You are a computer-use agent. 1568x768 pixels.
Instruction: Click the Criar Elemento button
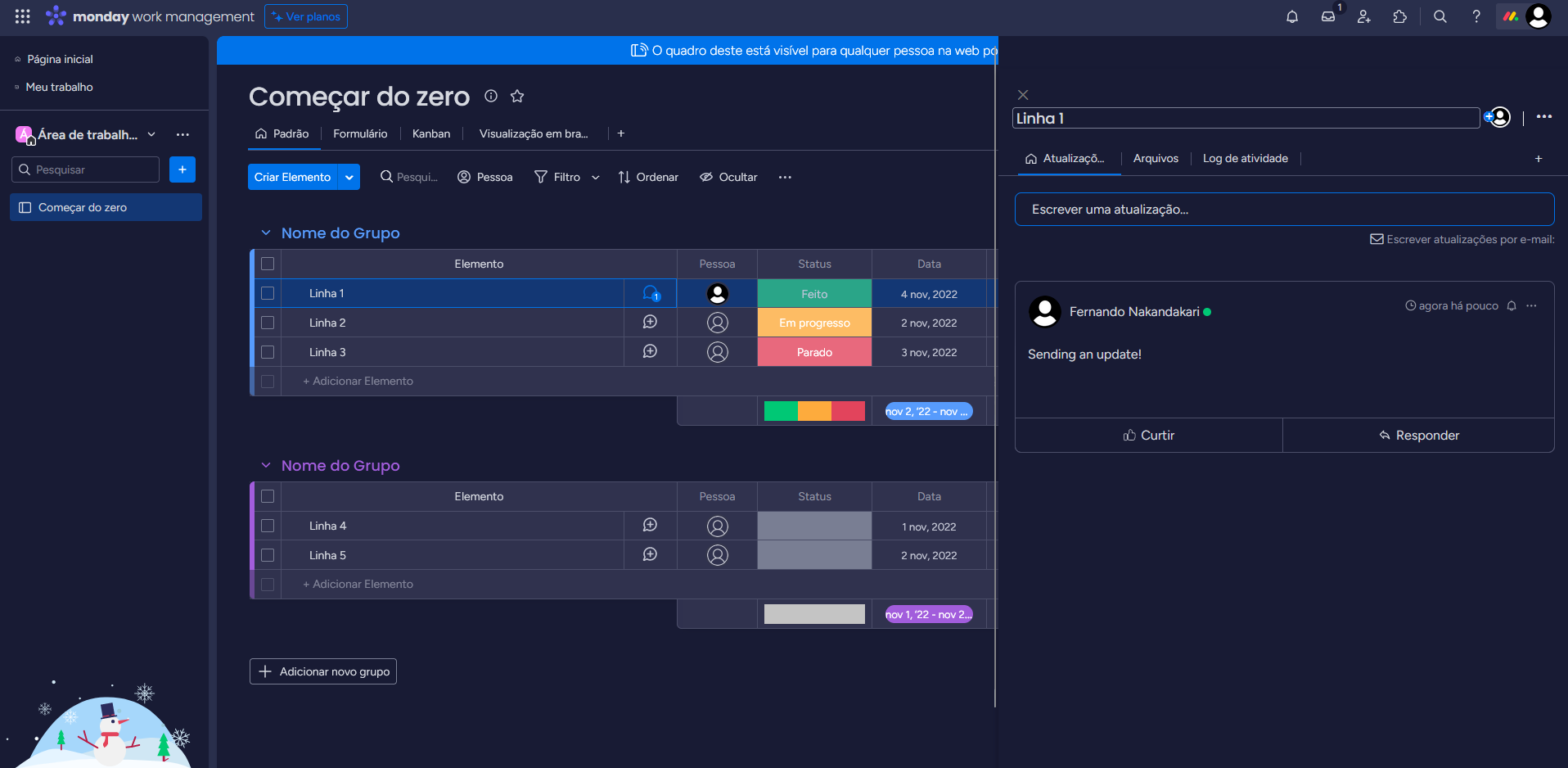tap(292, 177)
